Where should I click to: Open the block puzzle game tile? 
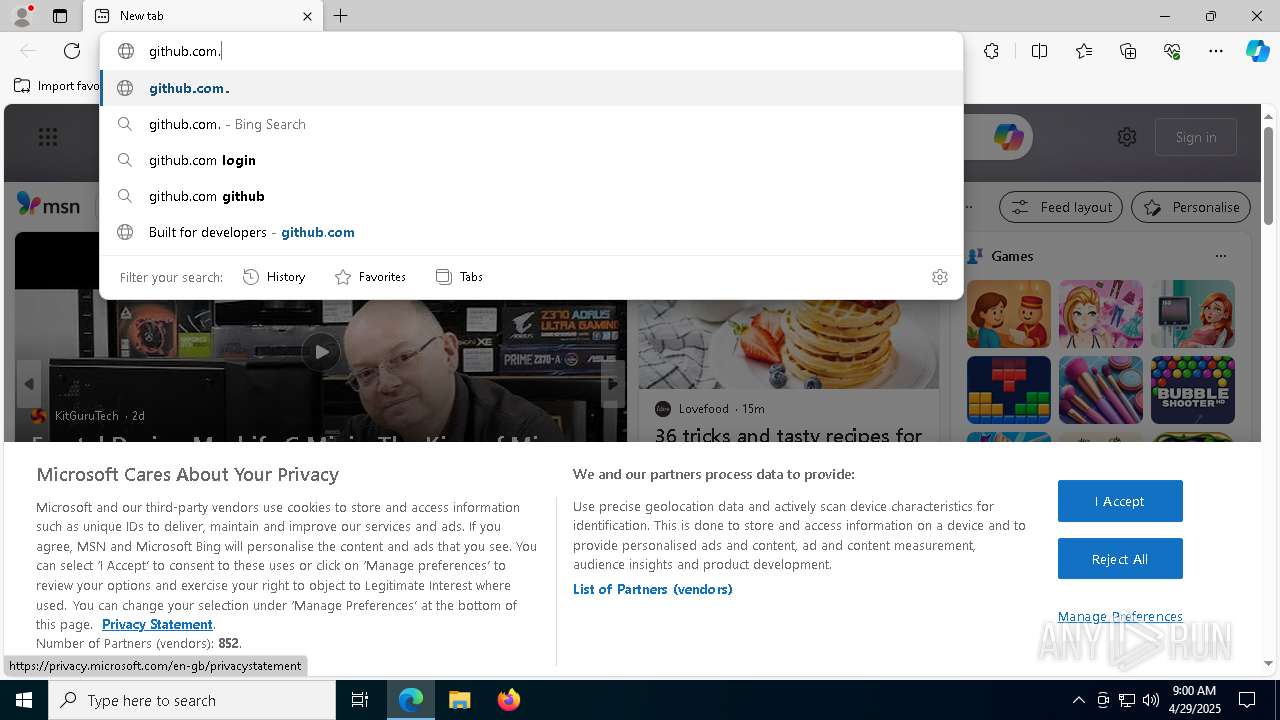[x=1008, y=390]
